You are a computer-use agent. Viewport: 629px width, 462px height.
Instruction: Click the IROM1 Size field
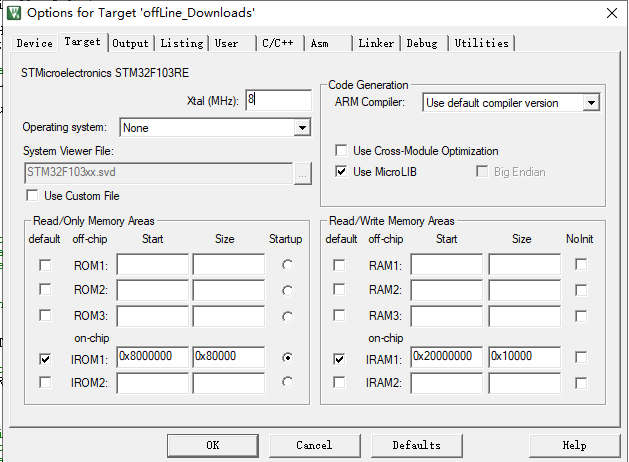[228, 357]
